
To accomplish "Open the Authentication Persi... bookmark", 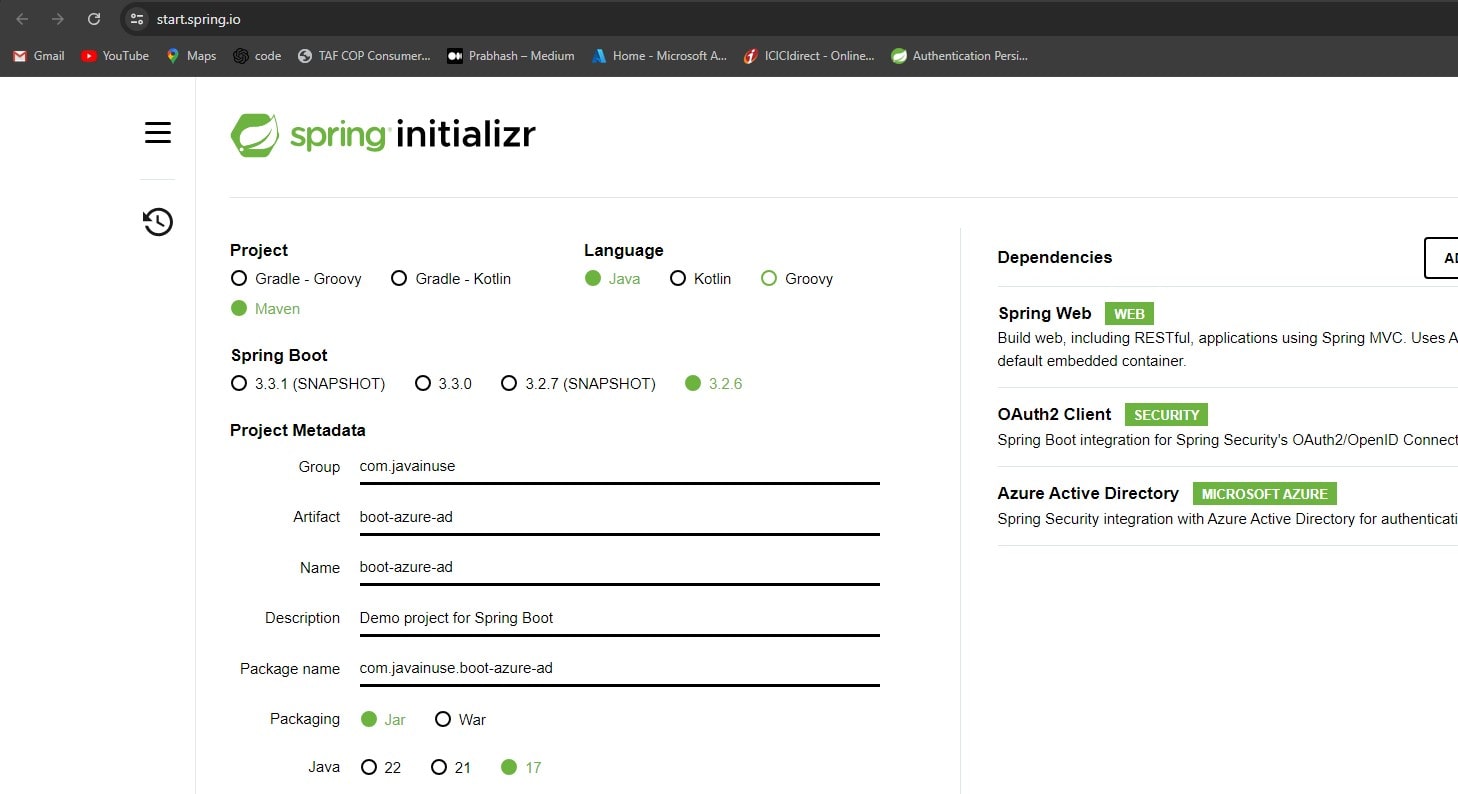I will tap(960, 56).
